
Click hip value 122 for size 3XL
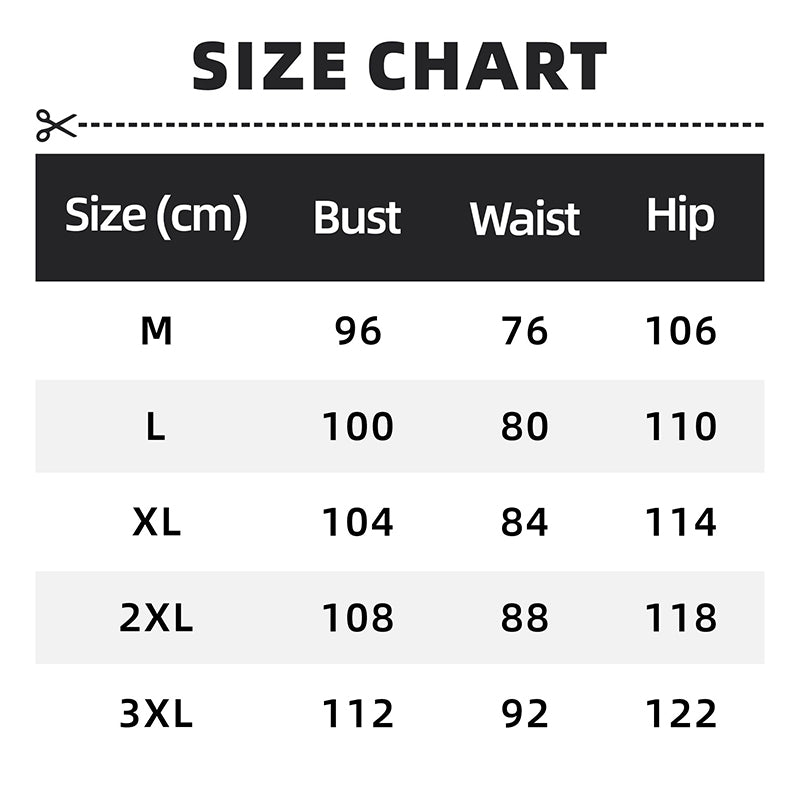681,714
